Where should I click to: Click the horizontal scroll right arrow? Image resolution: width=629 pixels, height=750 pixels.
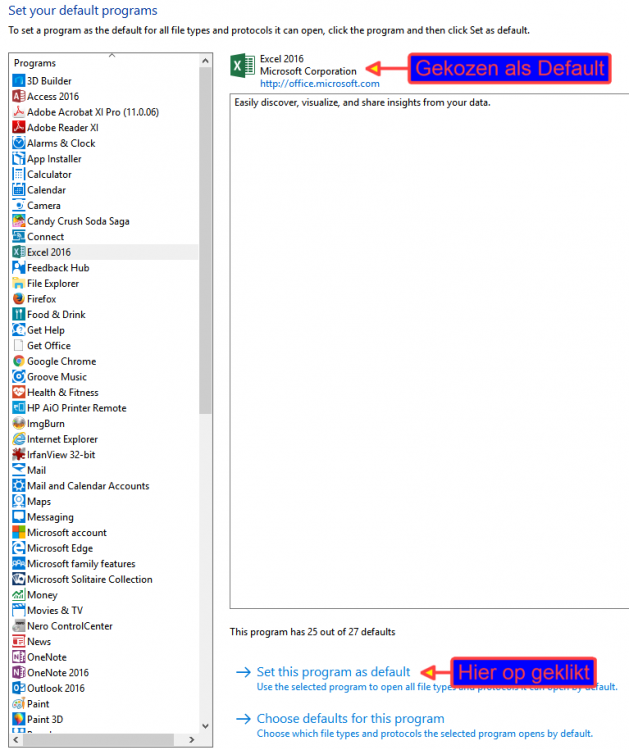pyautogui.click(x=192, y=739)
